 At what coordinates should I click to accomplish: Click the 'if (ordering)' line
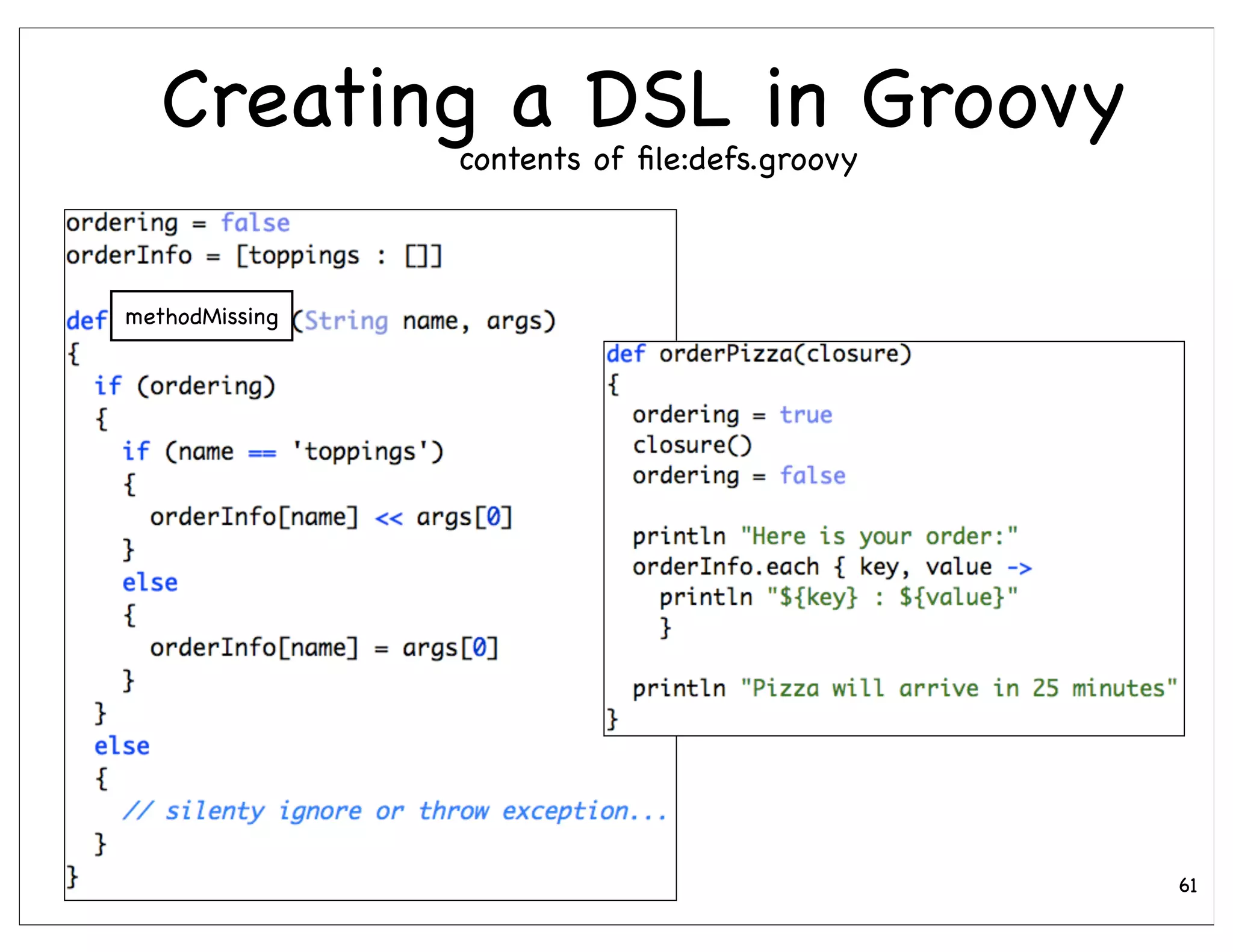(x=185, y=386)
